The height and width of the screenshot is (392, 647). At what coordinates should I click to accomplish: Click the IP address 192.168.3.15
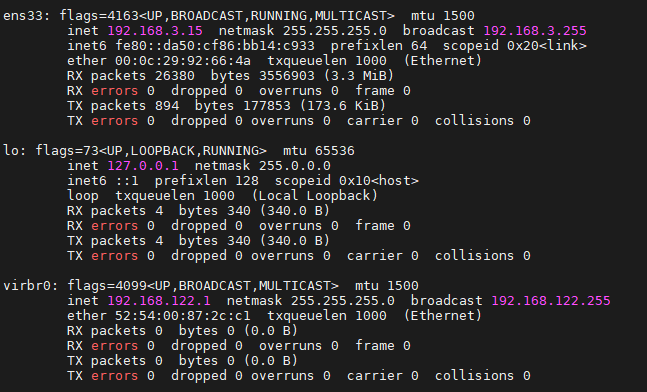[155, 31]
